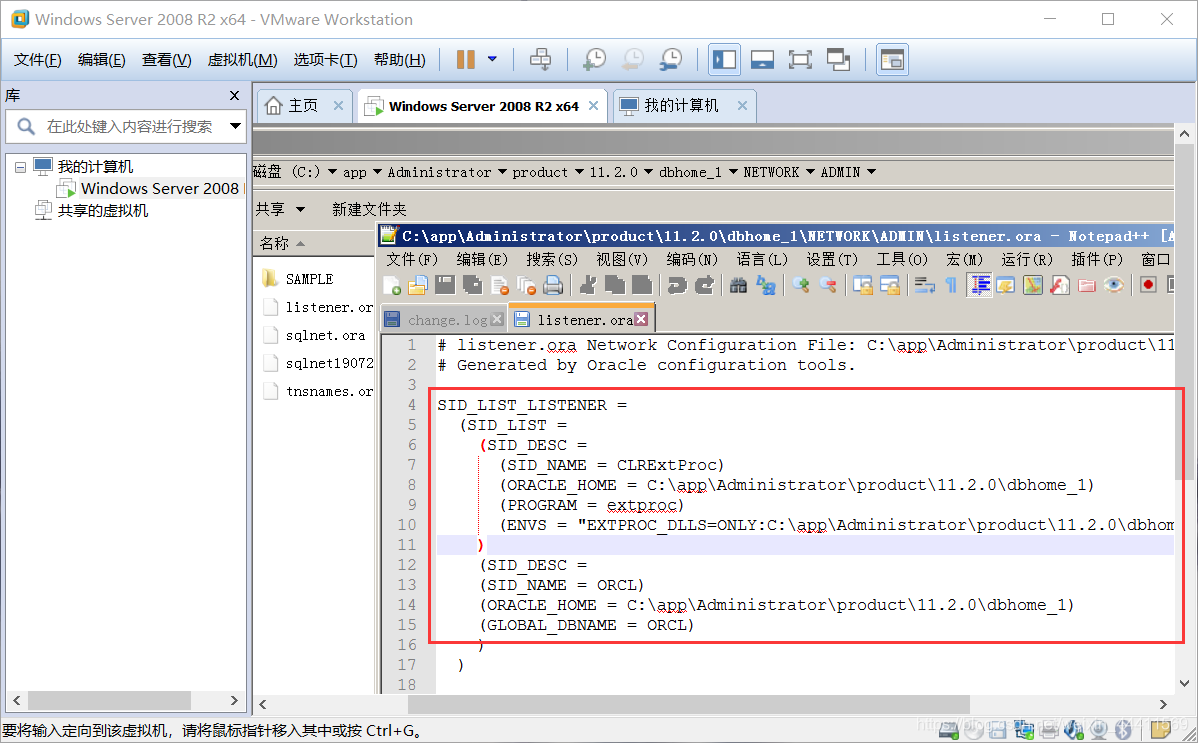Click Notepad++ Find binoculars icon
This screenshot has width=1198, height=743.
point(738,285)
